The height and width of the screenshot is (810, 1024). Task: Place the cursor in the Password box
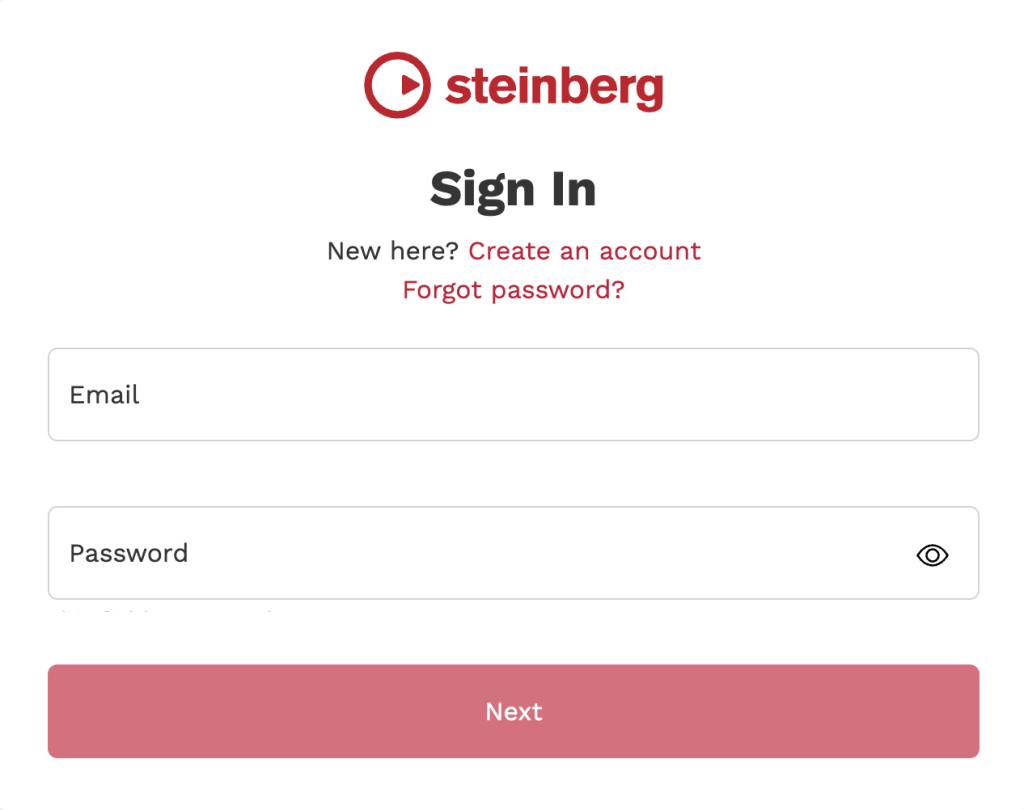tap(480, 553)
